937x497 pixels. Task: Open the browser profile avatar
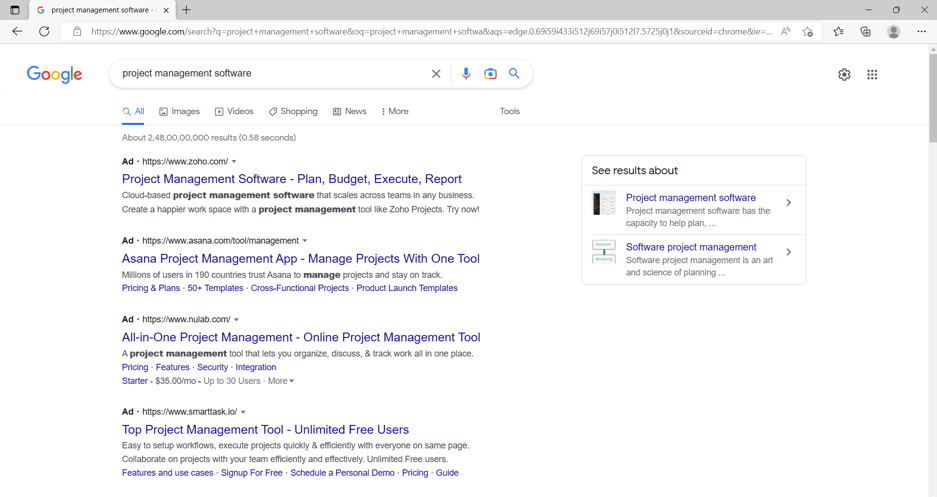point(893,32)
